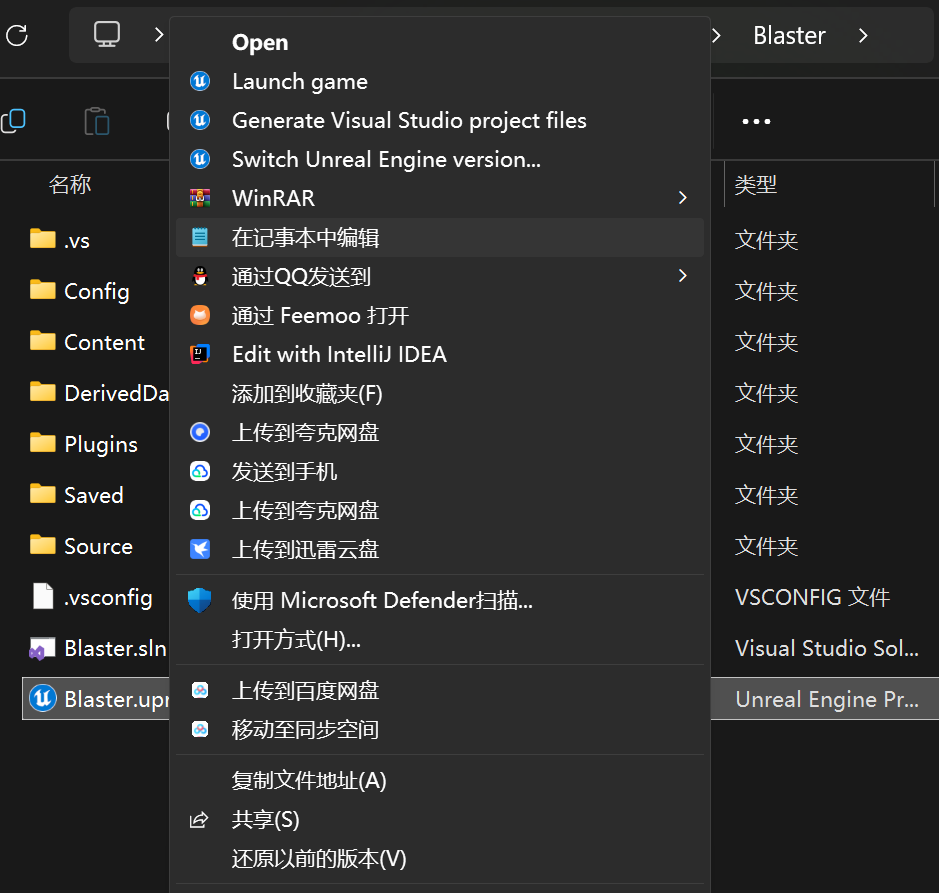Viewport: 939px width, 893px height.
Task: Select the Source folder
Action: coord(81,546)
